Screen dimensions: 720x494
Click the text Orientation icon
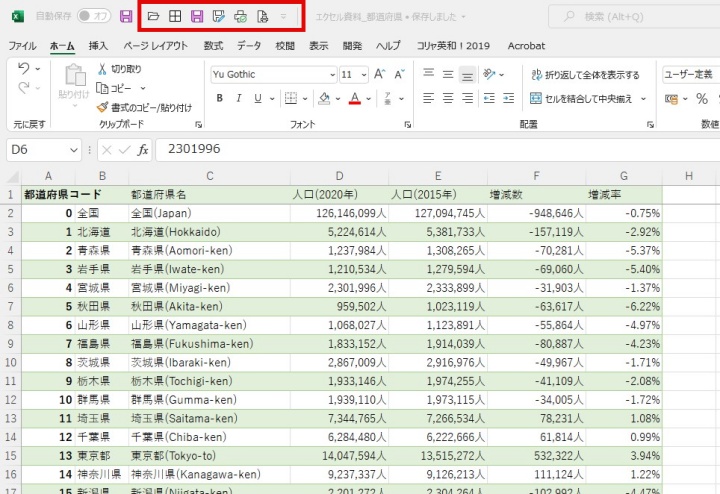pos(489,74)
